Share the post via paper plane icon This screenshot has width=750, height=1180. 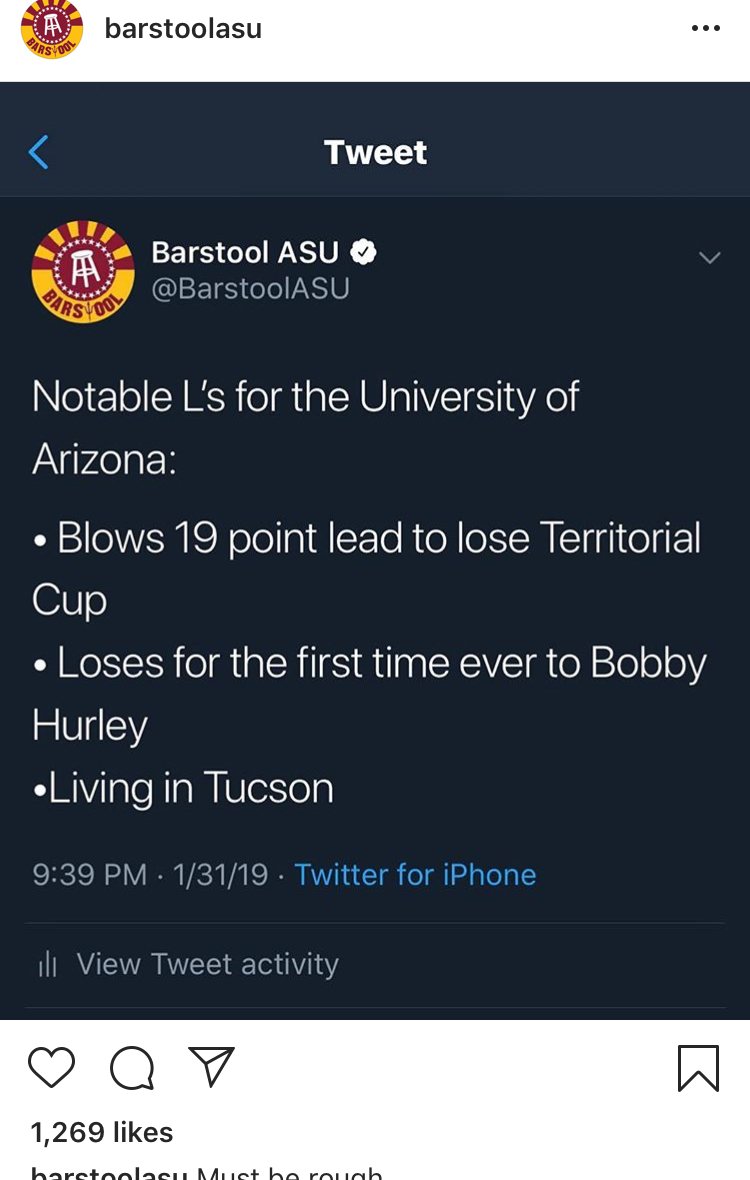[x=211, y=1066]
